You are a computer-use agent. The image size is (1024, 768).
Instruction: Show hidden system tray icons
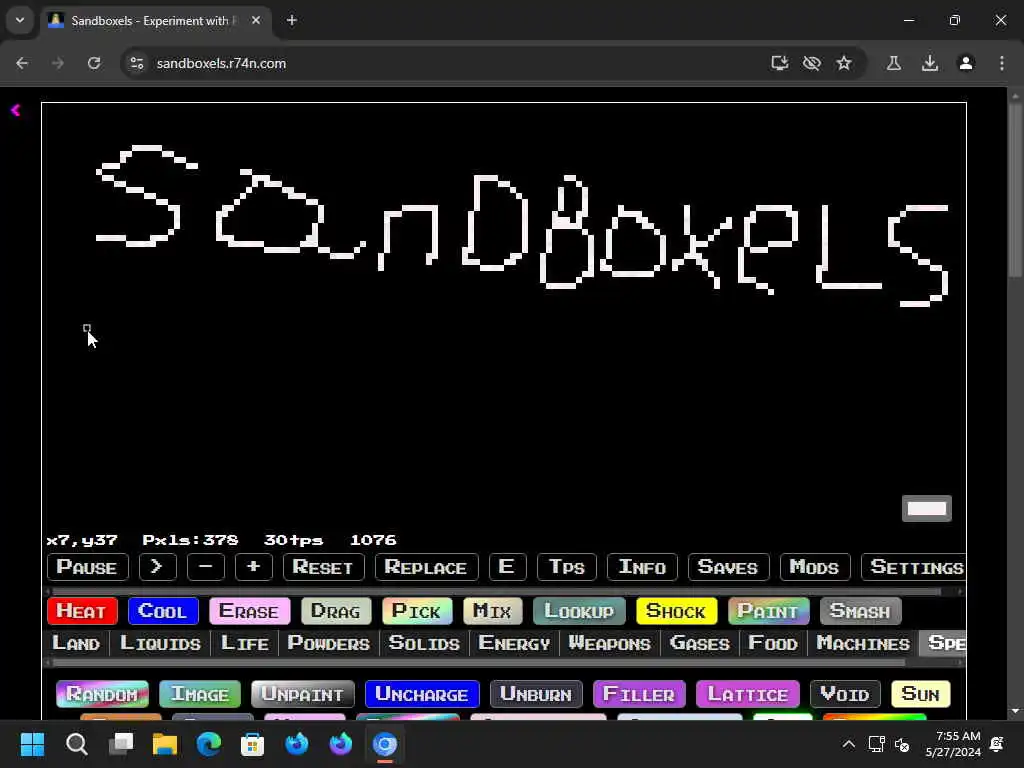(x=848, y=744)
